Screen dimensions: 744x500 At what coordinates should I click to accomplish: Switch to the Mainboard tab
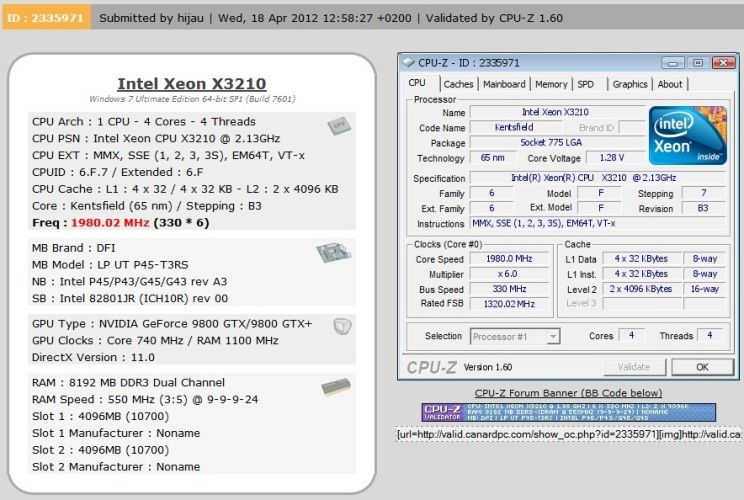[x=504, y=84]
